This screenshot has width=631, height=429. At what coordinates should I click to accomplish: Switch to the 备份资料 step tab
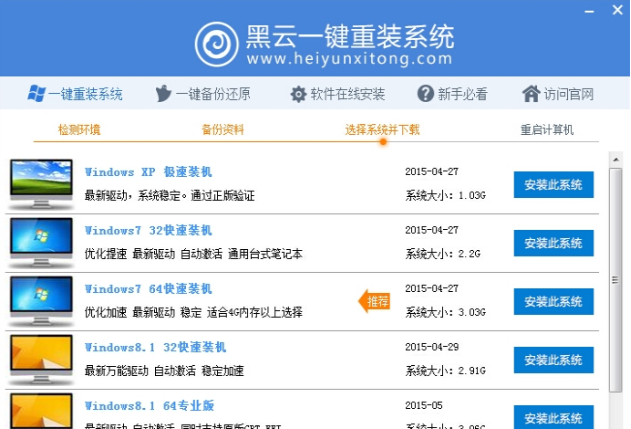tap(222, 130)
